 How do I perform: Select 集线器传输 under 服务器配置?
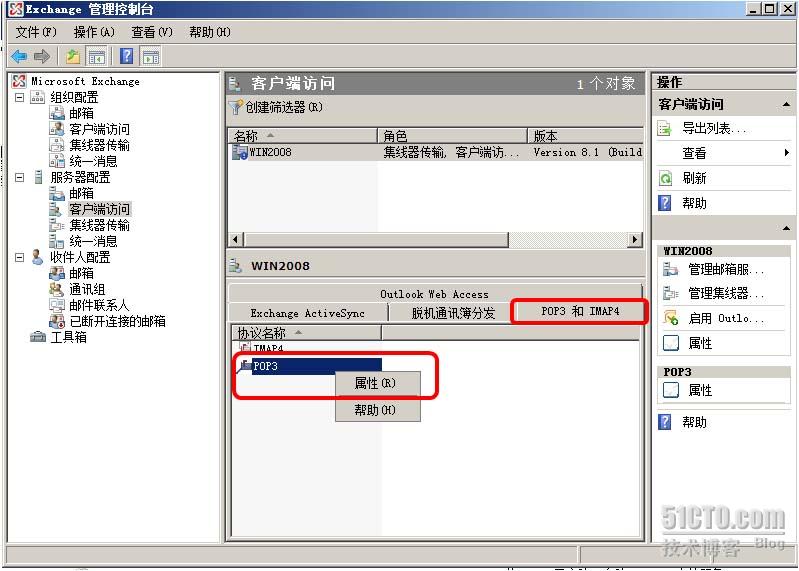(99, 225)
